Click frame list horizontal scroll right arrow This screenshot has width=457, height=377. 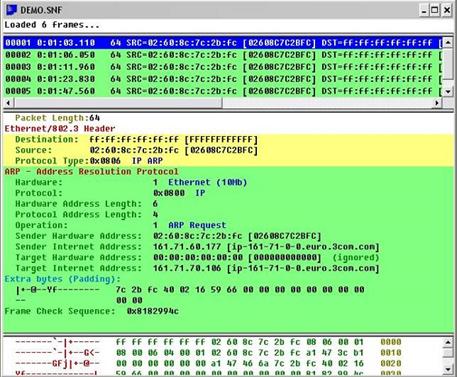click(437, 103)
